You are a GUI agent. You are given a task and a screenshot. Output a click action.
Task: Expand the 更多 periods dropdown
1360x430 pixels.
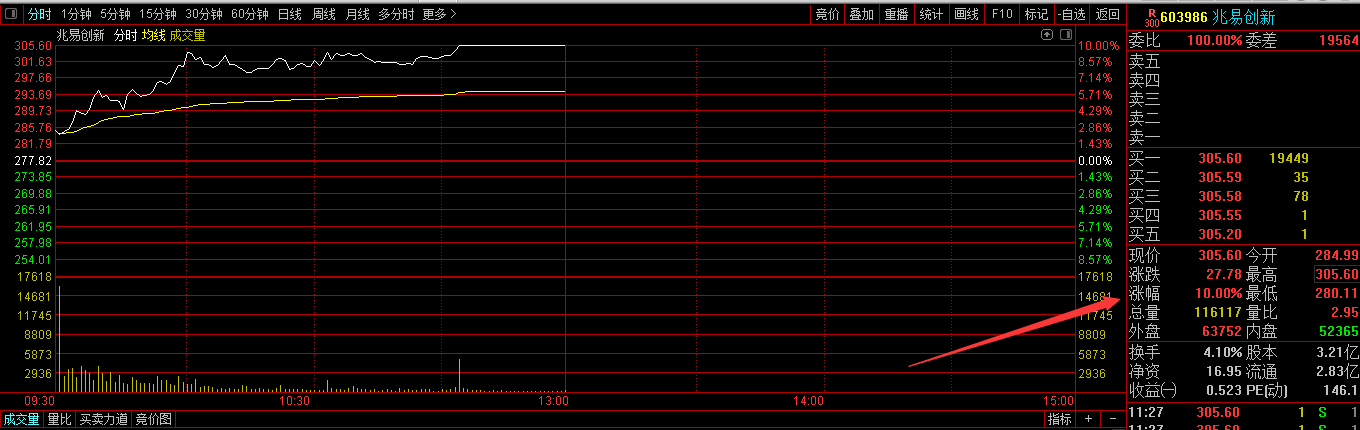pyautogui.click(x=439, y=14)
